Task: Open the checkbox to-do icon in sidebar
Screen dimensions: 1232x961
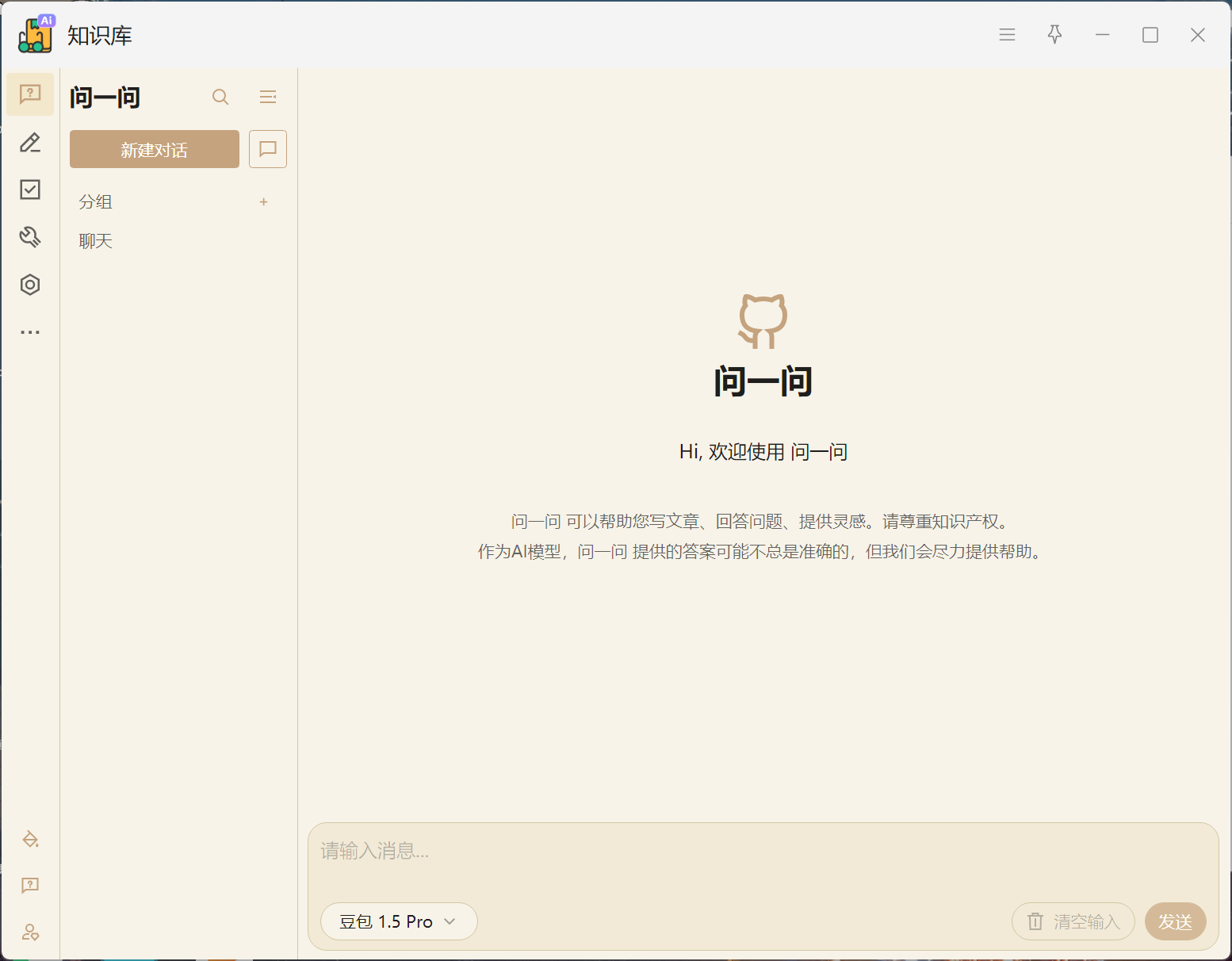Action: pyautogui.click(x=30, y=190)
